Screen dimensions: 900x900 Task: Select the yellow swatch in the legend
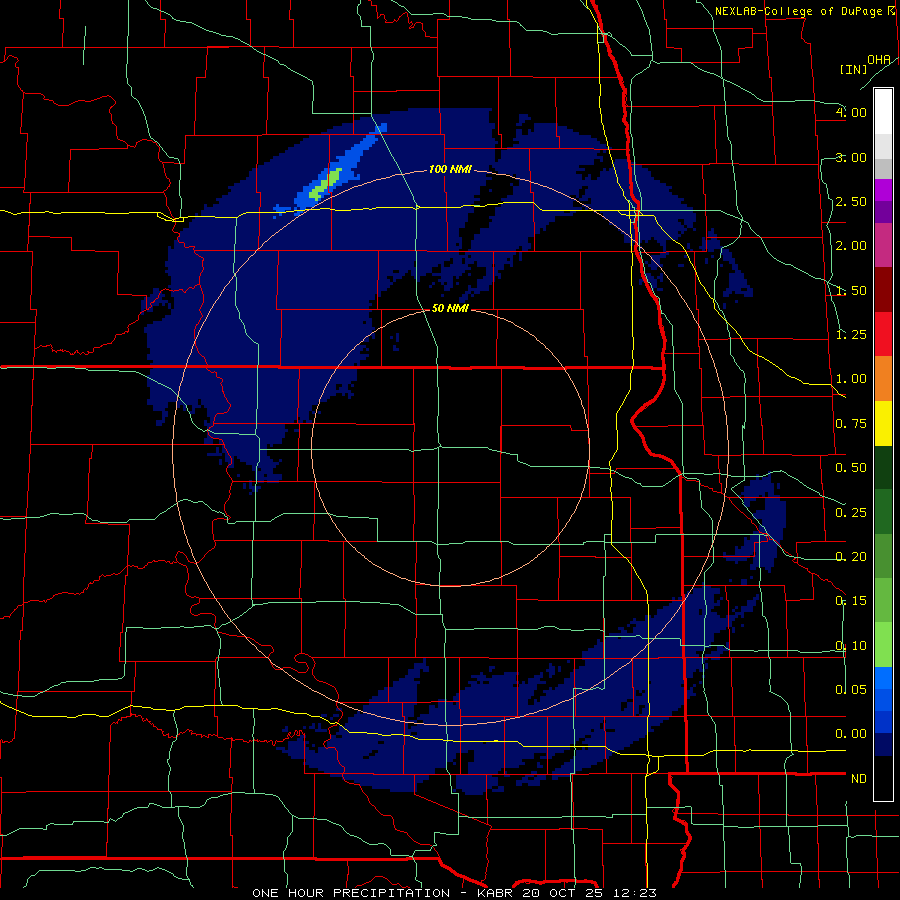click(883, 424)
